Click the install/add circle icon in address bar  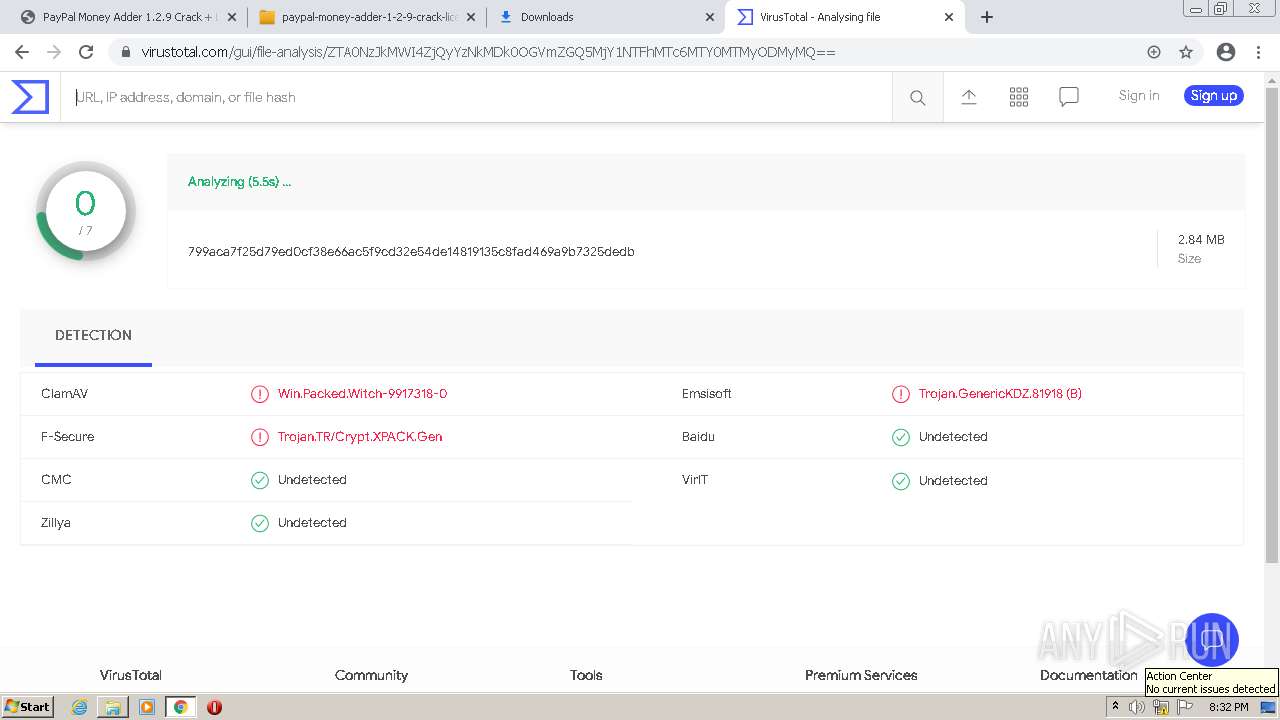(x=1154, y=52)
